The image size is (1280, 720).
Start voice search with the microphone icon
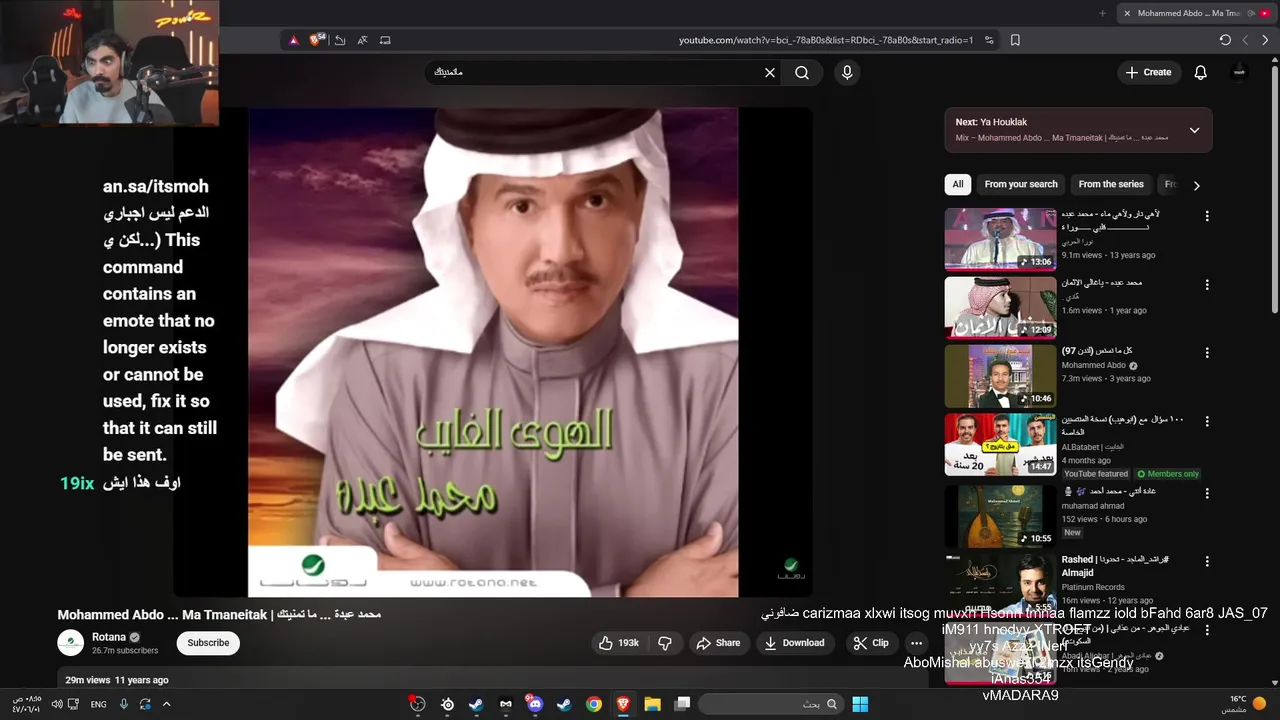(847, 73)
